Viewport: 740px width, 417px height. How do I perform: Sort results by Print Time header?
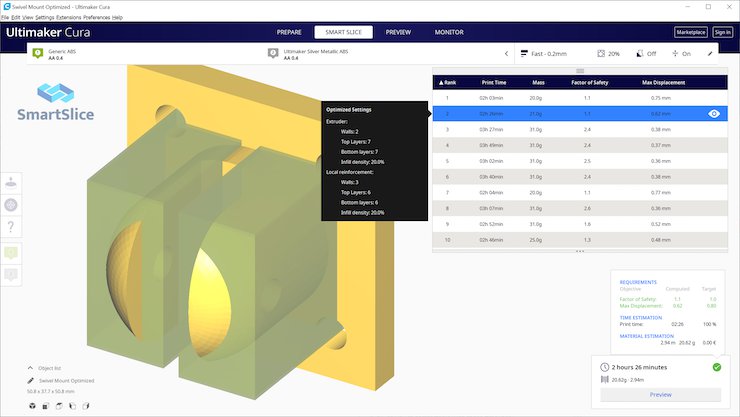[494, 83]
